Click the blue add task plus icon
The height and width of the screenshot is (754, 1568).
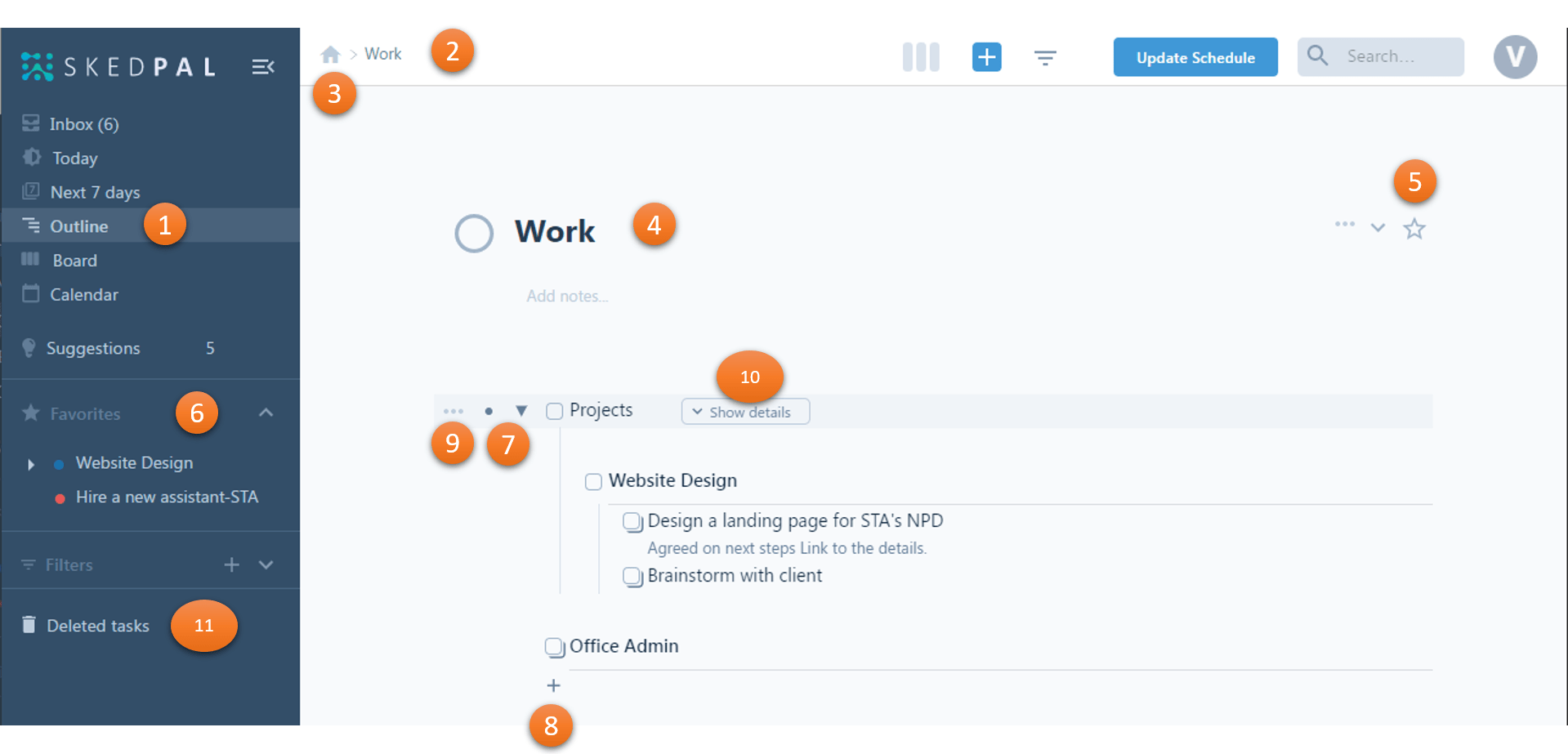(986, 57)
